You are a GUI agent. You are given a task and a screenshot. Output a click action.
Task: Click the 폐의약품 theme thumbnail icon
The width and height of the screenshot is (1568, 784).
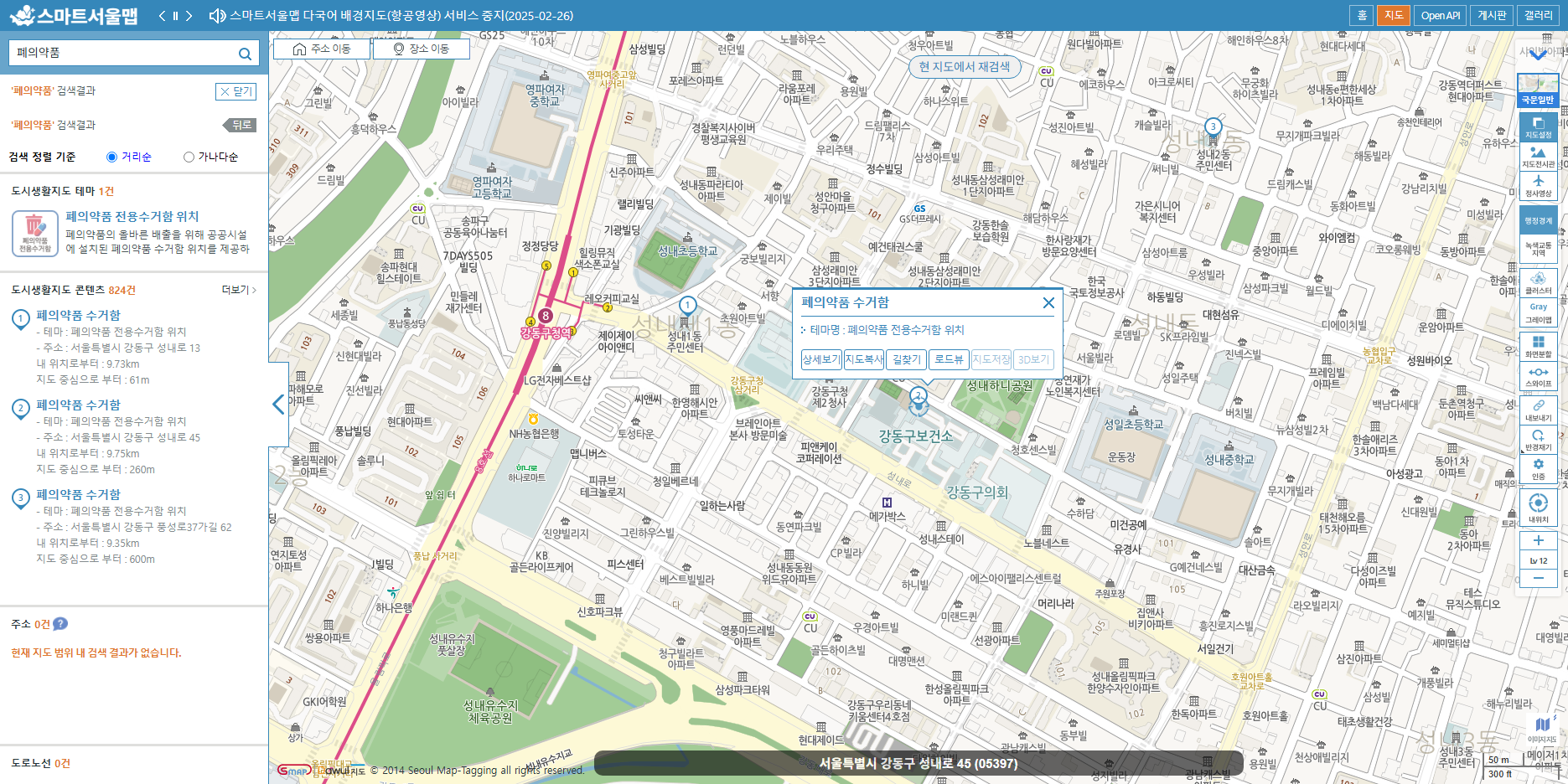[x=34, y=233]
